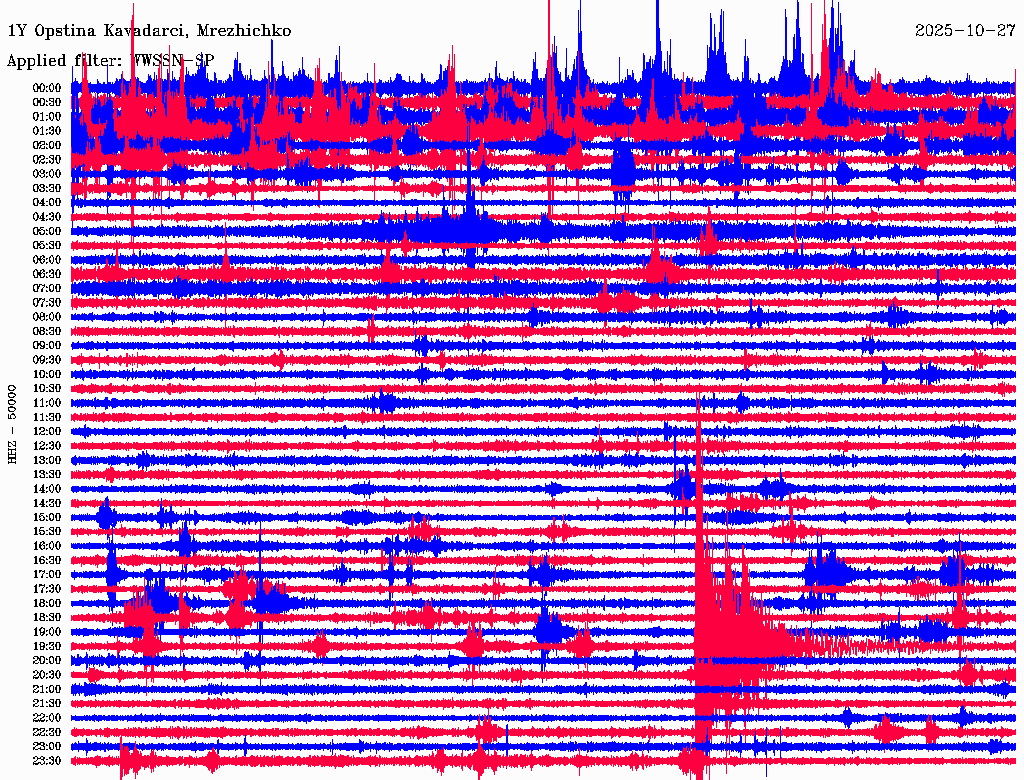Select the 04:00 time label
The width and height of the screenshot is (1024, 780).
coord(47,203)
